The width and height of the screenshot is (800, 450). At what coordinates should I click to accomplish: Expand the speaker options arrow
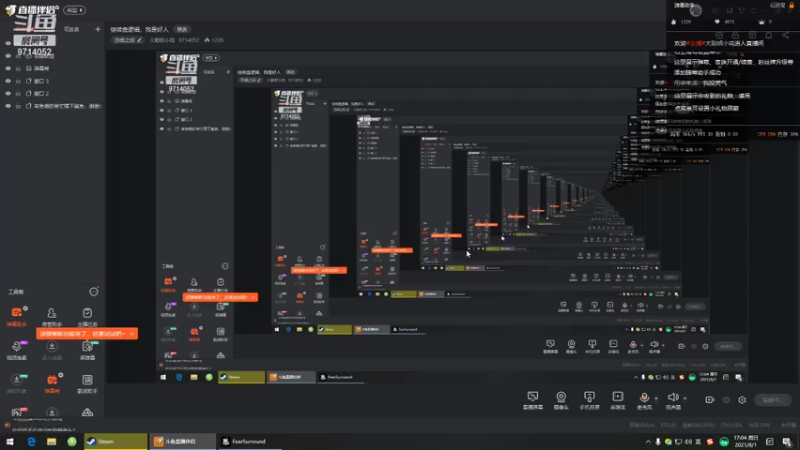685,398
